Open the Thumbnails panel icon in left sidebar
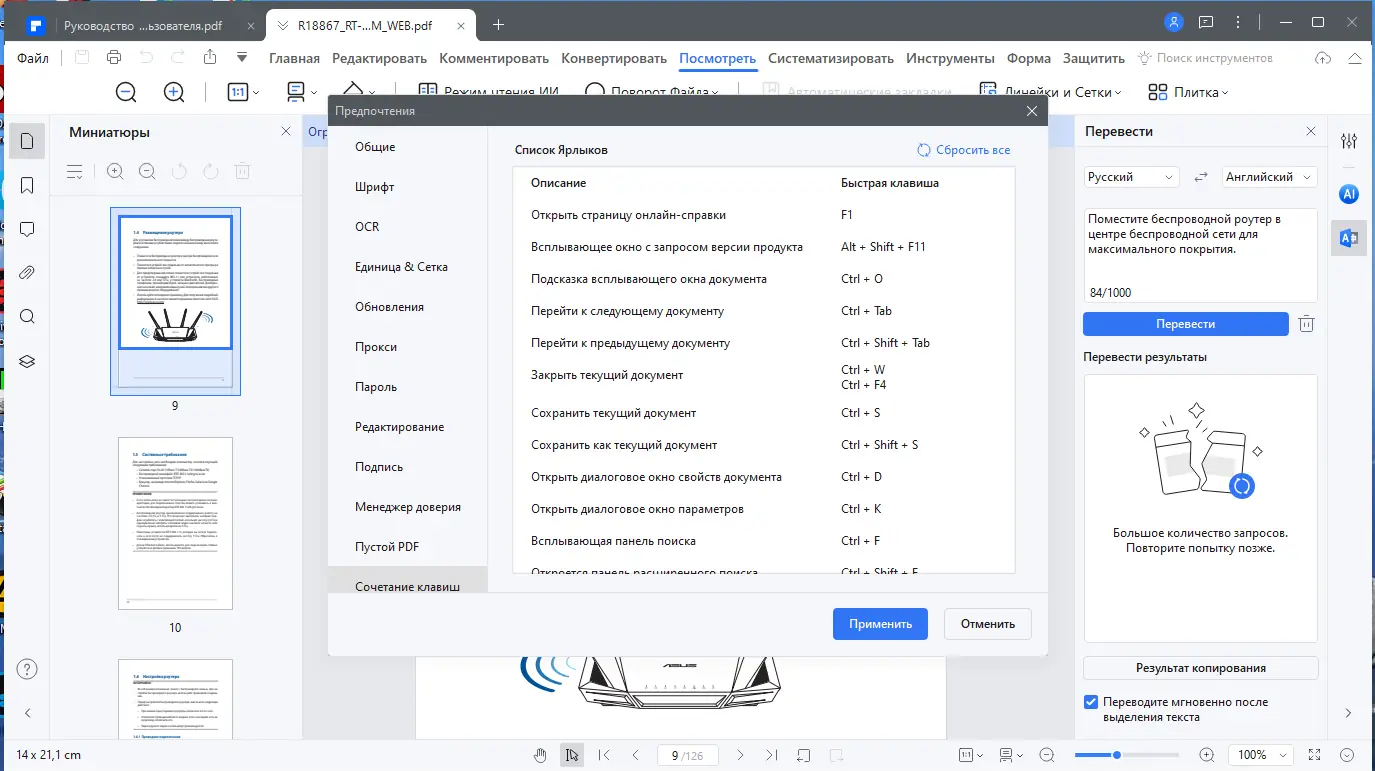 (27, 141)
